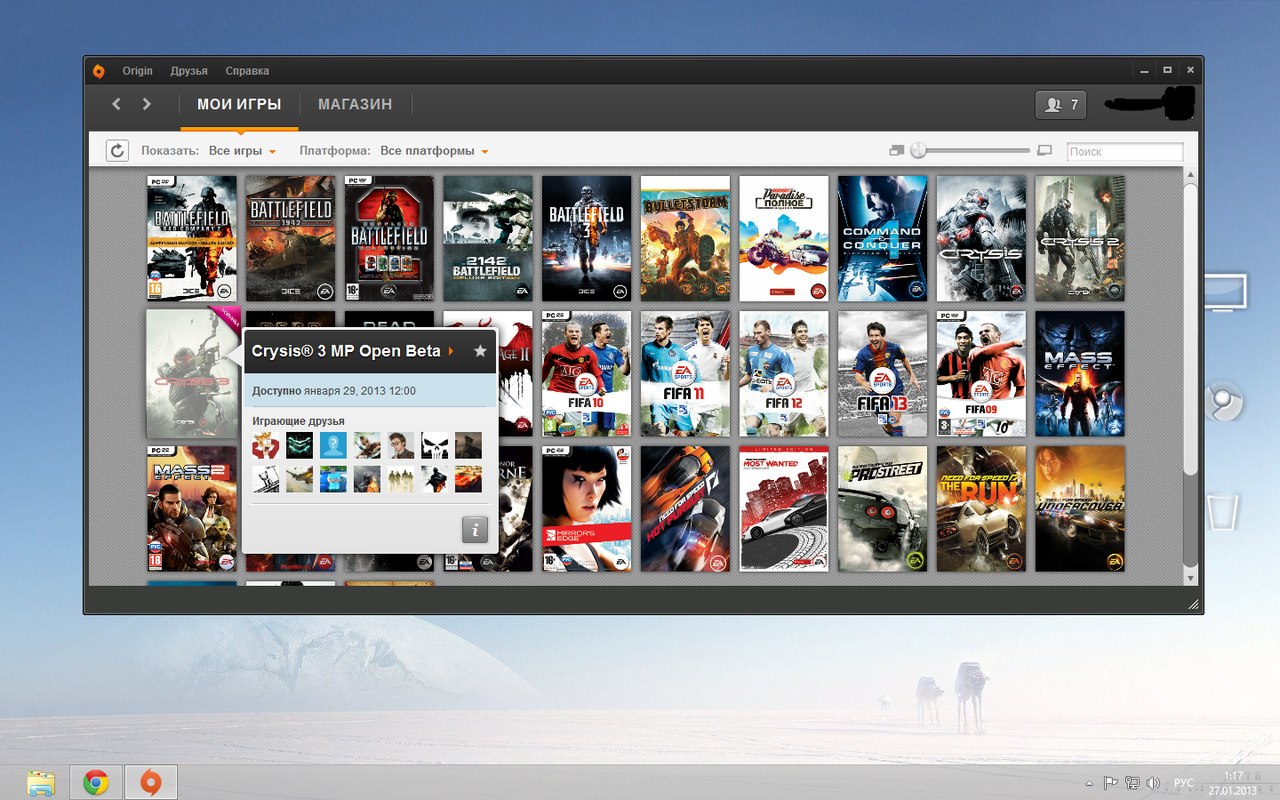
Task: Click the Доступно января 29, 2013 12:00 text
Action: click(334, 391)
